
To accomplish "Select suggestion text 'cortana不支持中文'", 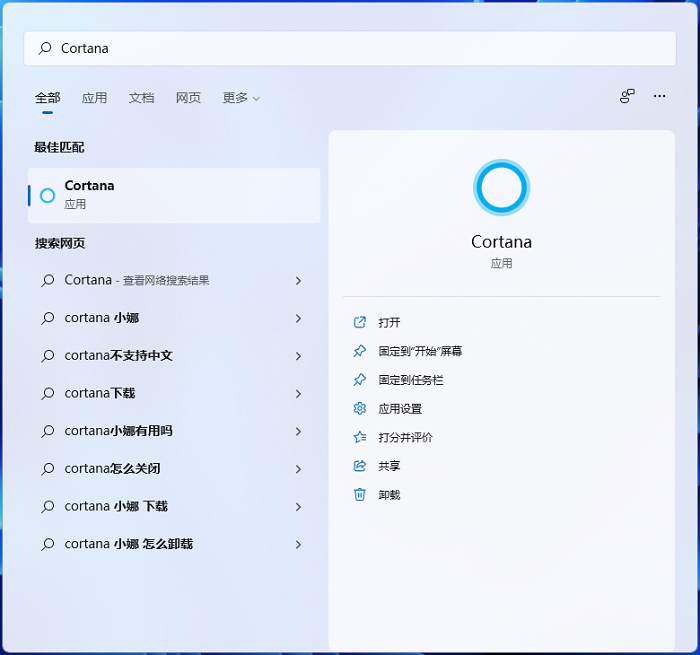I will click(118, 355).
